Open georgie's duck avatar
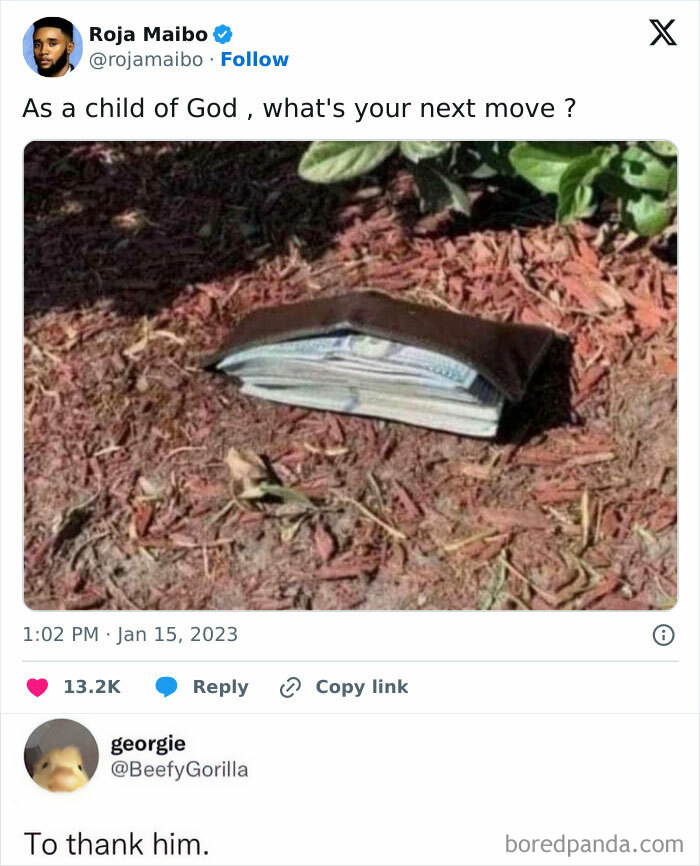Screen dimensions: 700x866 pyautogui.click(x=60, y=755)
